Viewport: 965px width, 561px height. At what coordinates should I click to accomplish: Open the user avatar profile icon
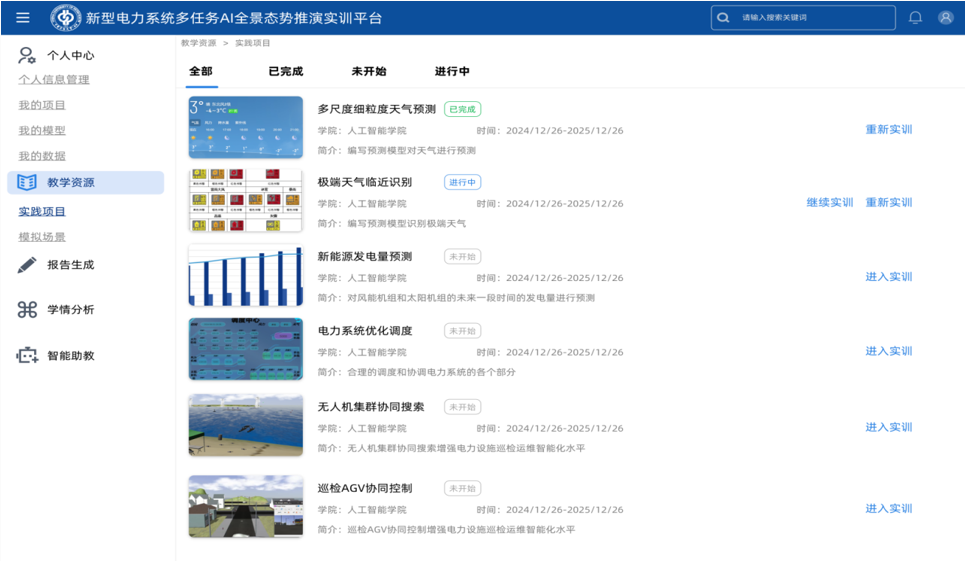click(945, 18)
